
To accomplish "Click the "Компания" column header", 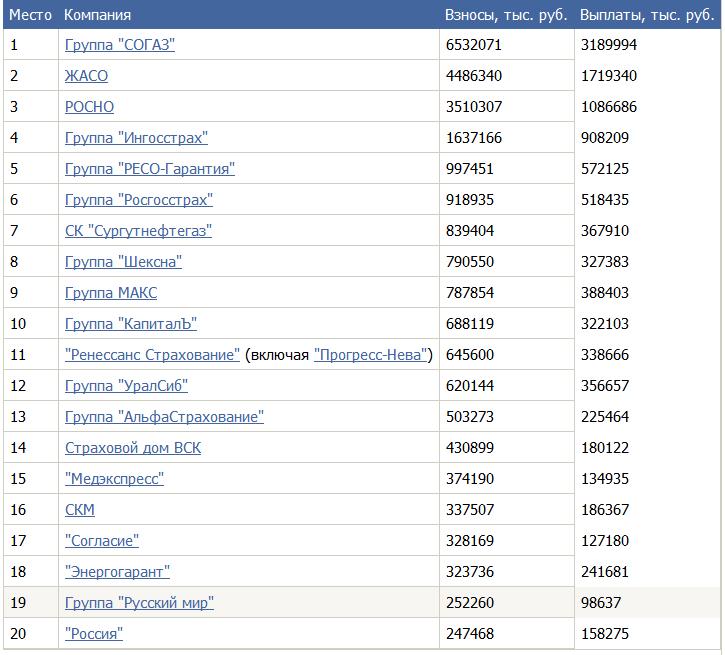I will (97, 15).
